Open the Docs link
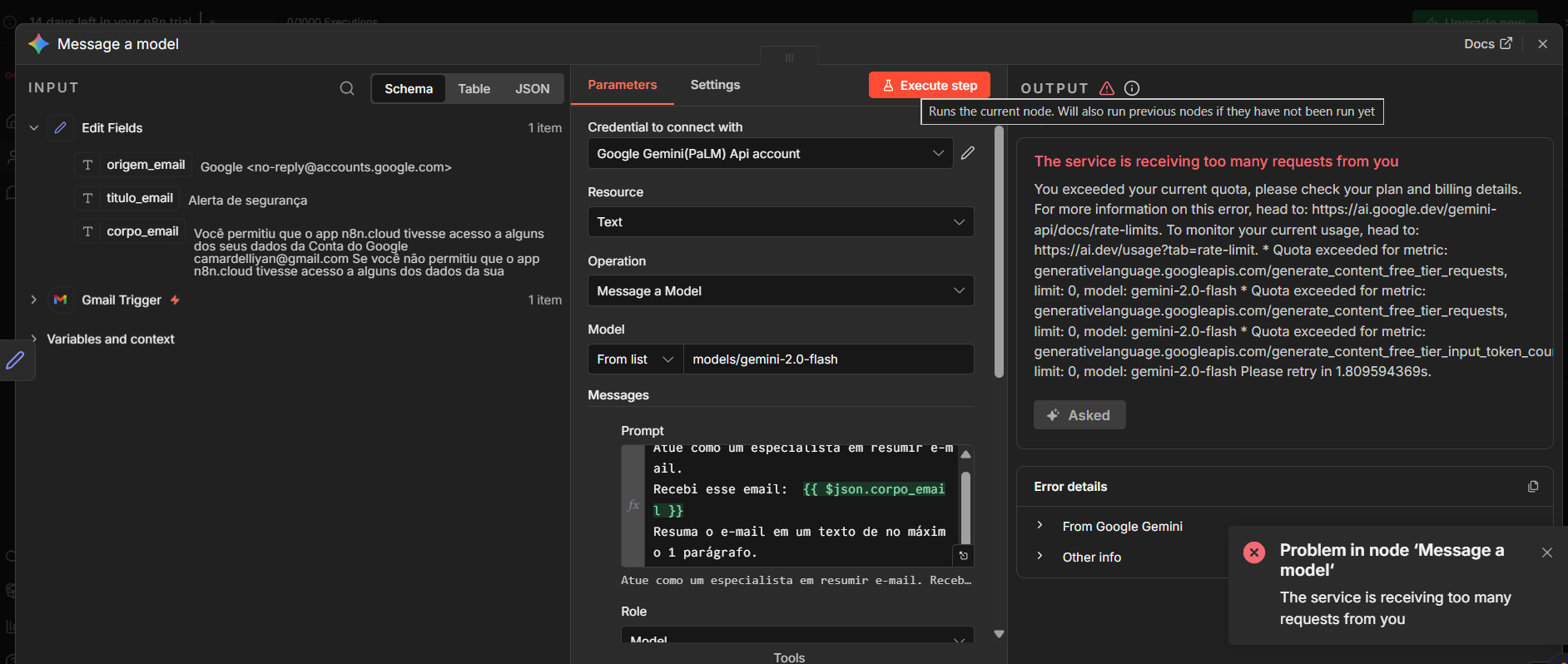 click(x=1487, y=44)
